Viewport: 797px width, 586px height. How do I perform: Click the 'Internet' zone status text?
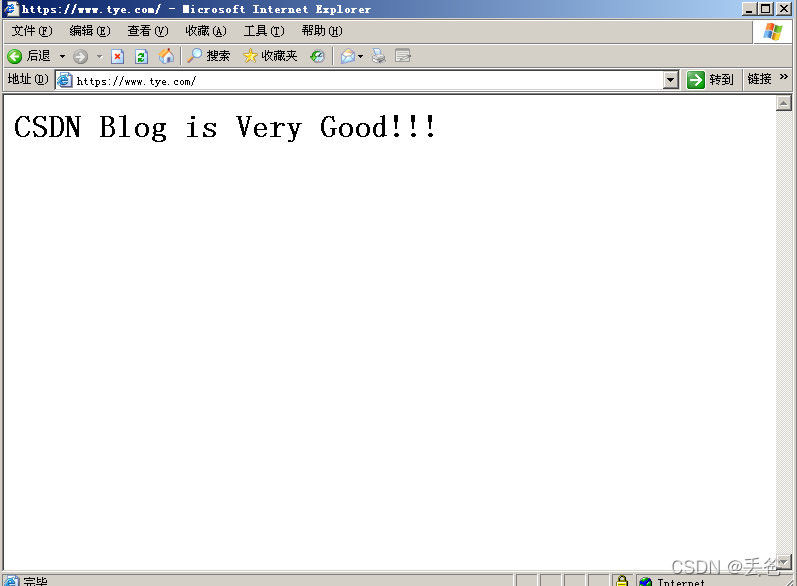click(681, 582)
